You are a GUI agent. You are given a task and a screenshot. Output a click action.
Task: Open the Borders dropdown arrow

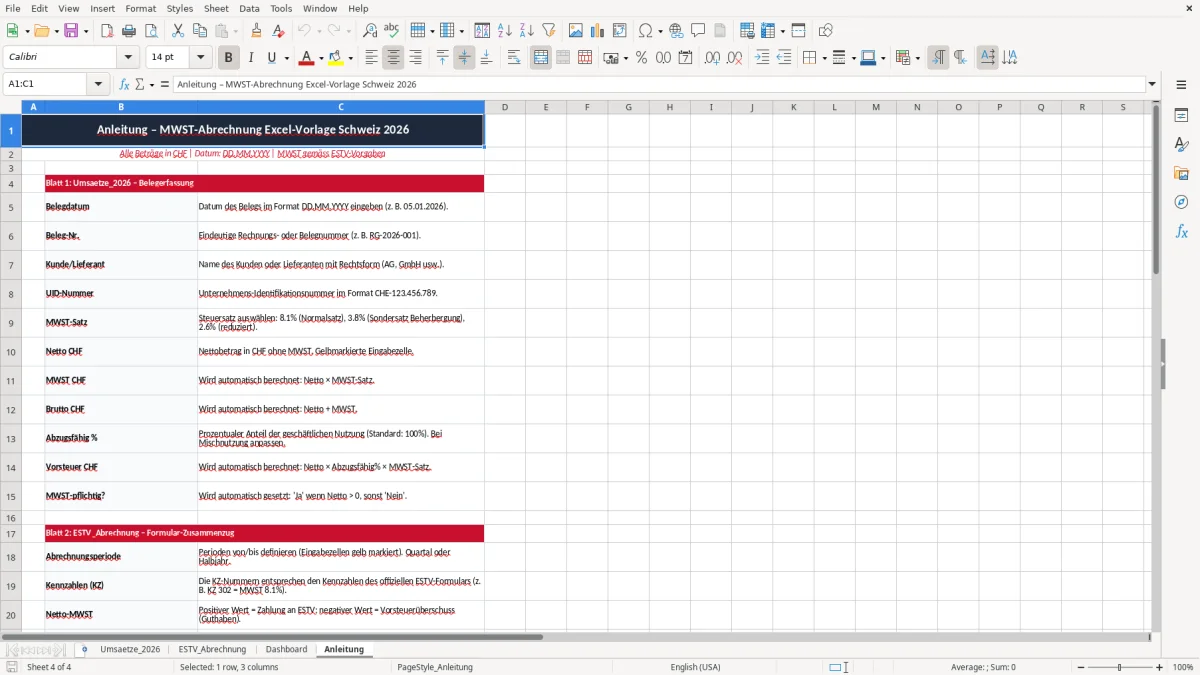(824, 58)
